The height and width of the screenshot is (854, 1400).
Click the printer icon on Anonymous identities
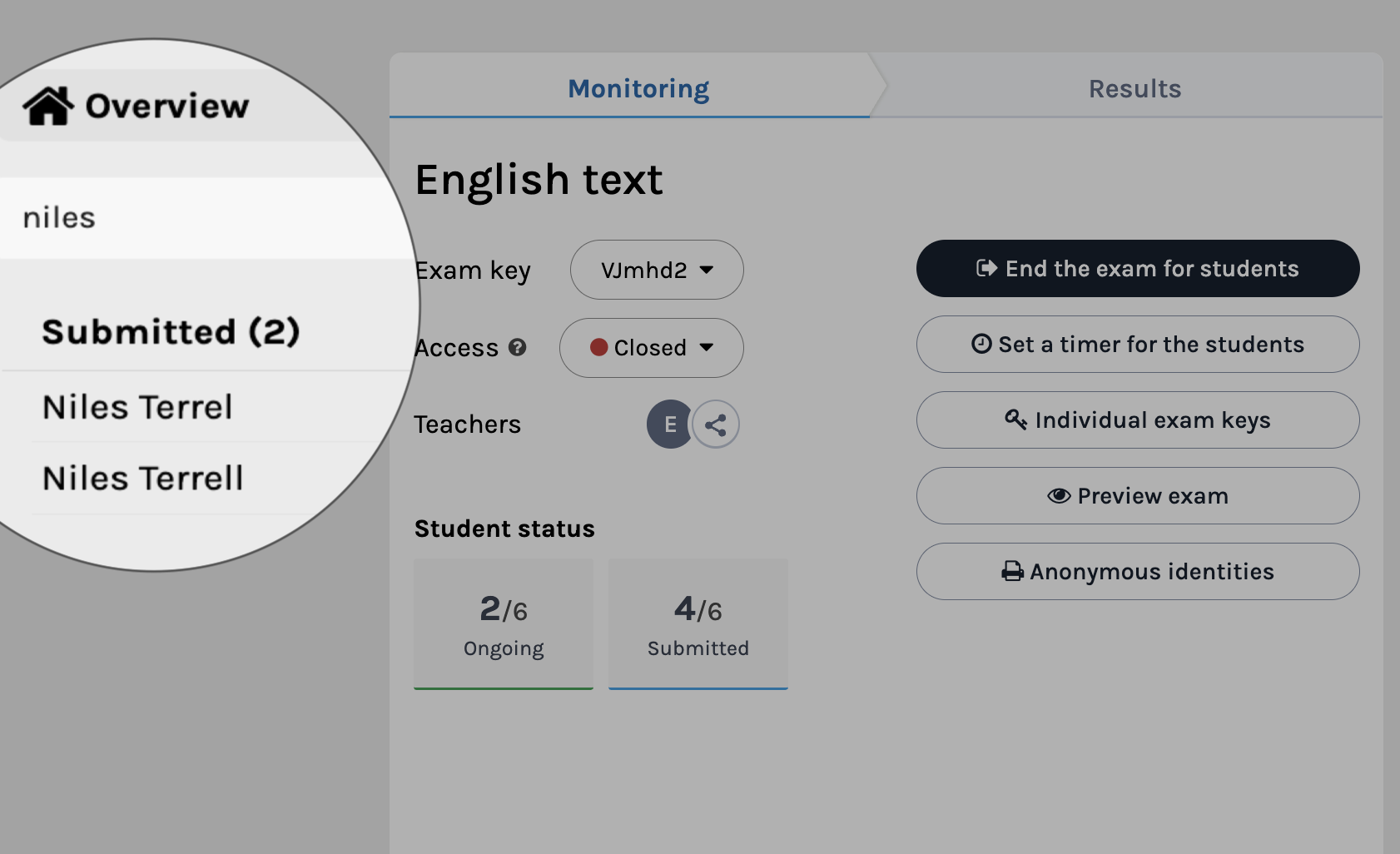[1012, 572]
